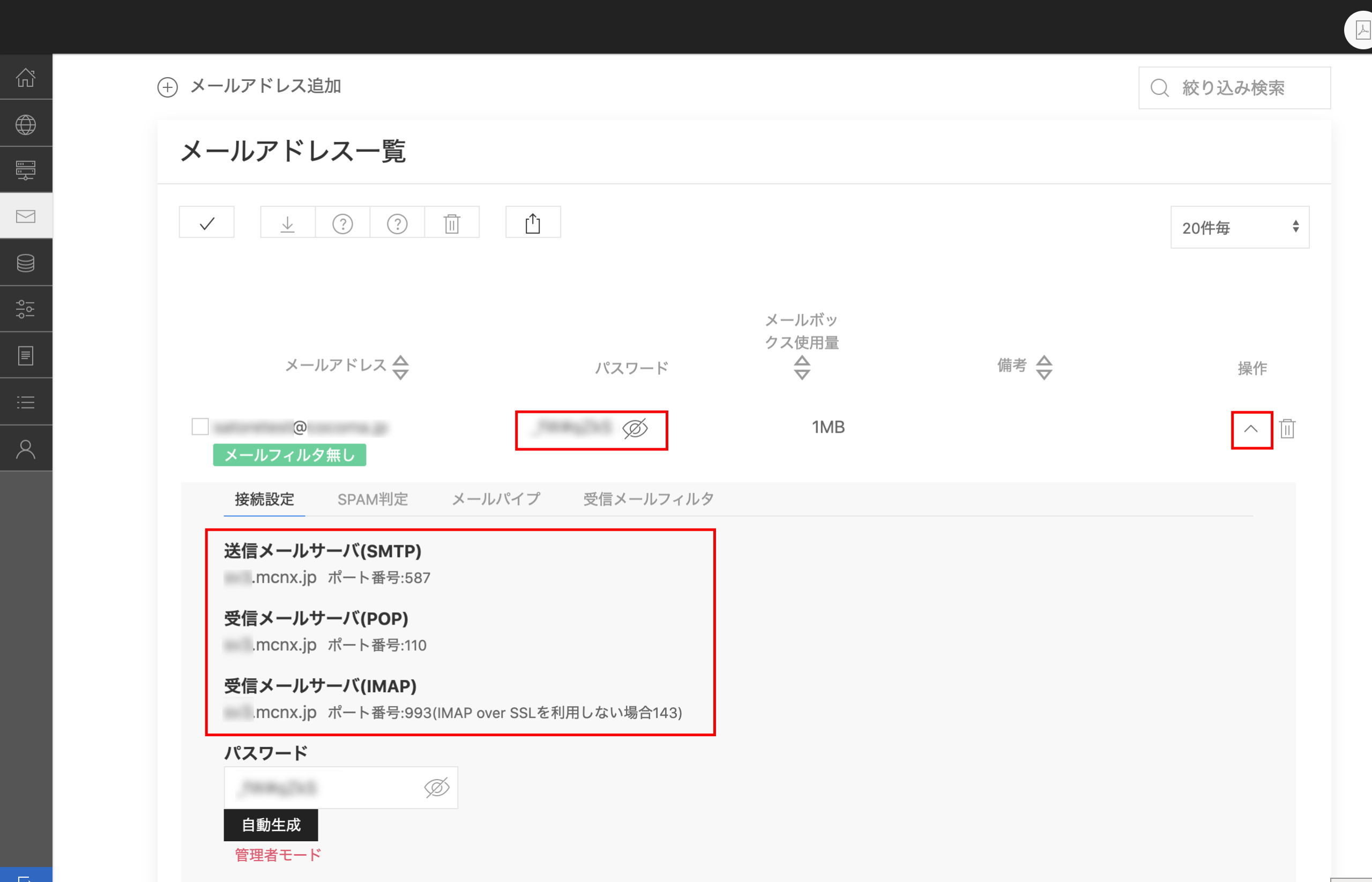Screen dimensions: 1372x882
Task: Sort by メールアドレス column
Action: point(400,367)
